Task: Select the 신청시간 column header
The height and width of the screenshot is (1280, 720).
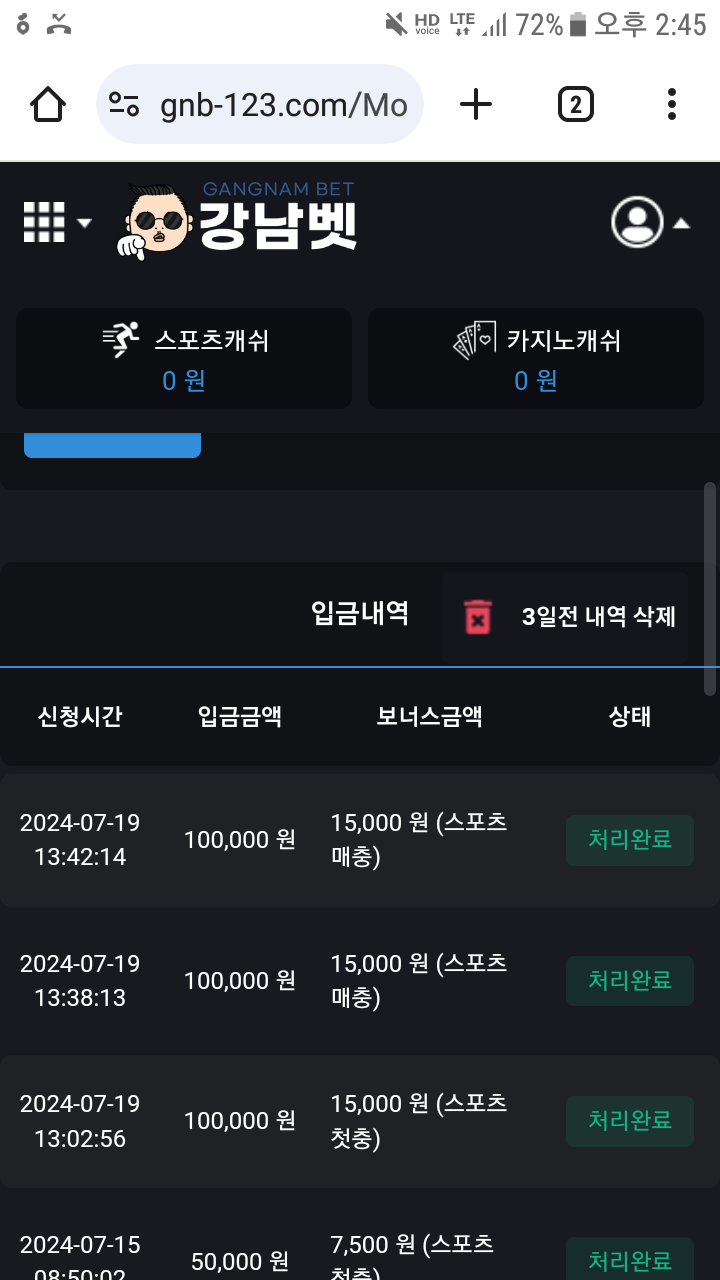Action: (x=80, y=716)
